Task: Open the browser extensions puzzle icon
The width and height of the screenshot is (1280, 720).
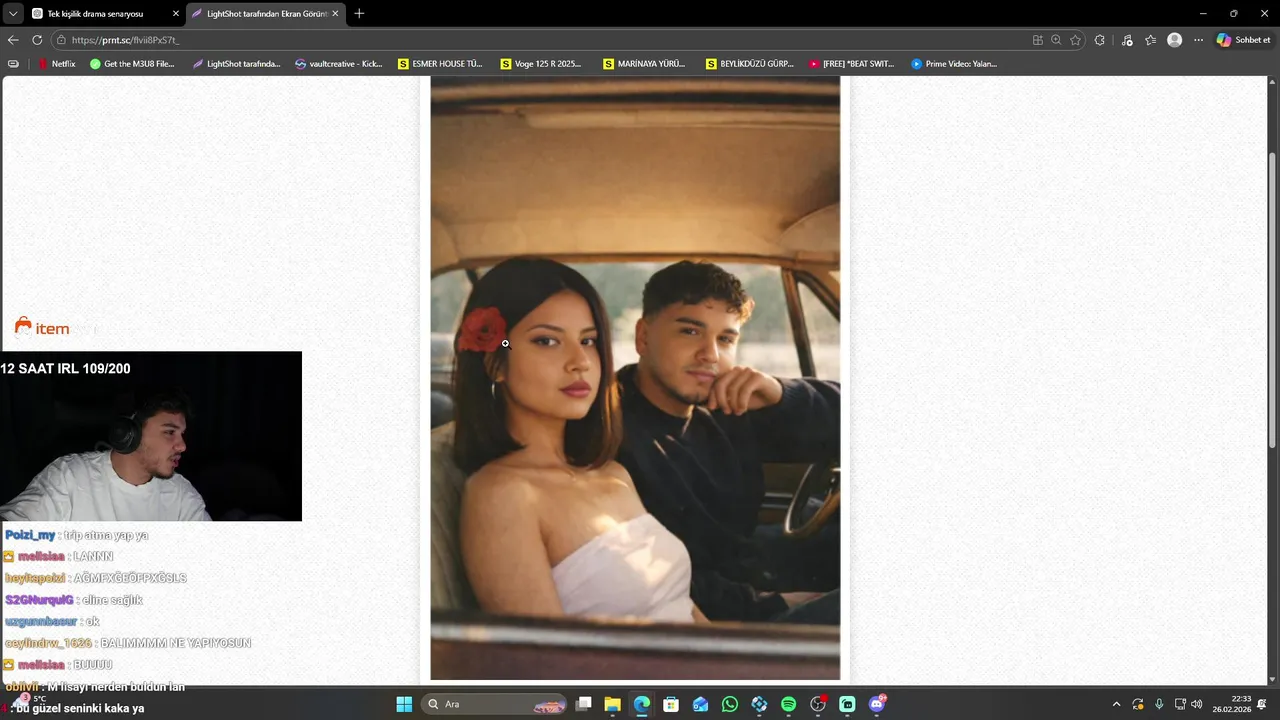Action: 1100,40
